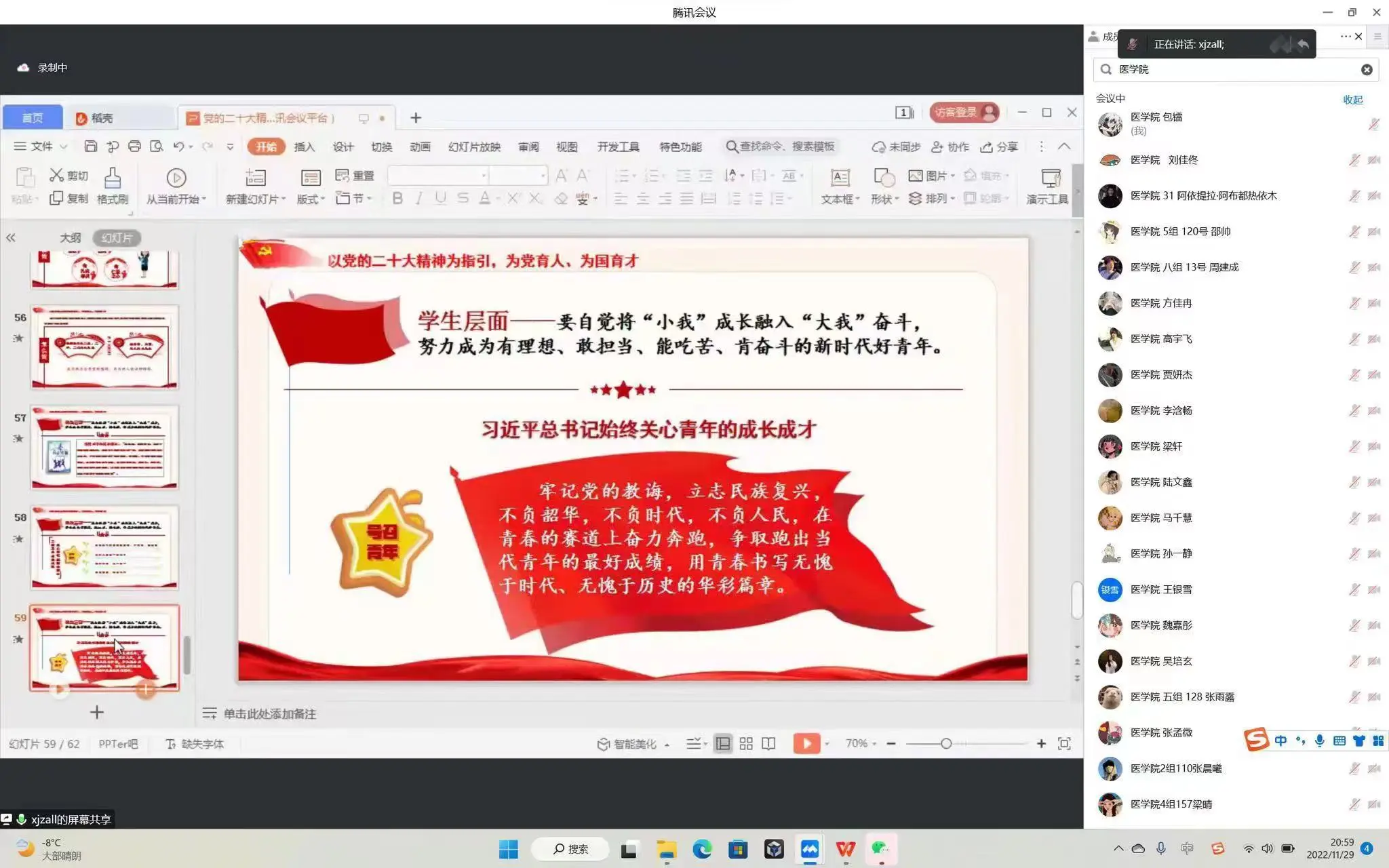Toggle microphone icon for 医学院 王银雪
1389x868 pixels.
[x=1354, y=589]
